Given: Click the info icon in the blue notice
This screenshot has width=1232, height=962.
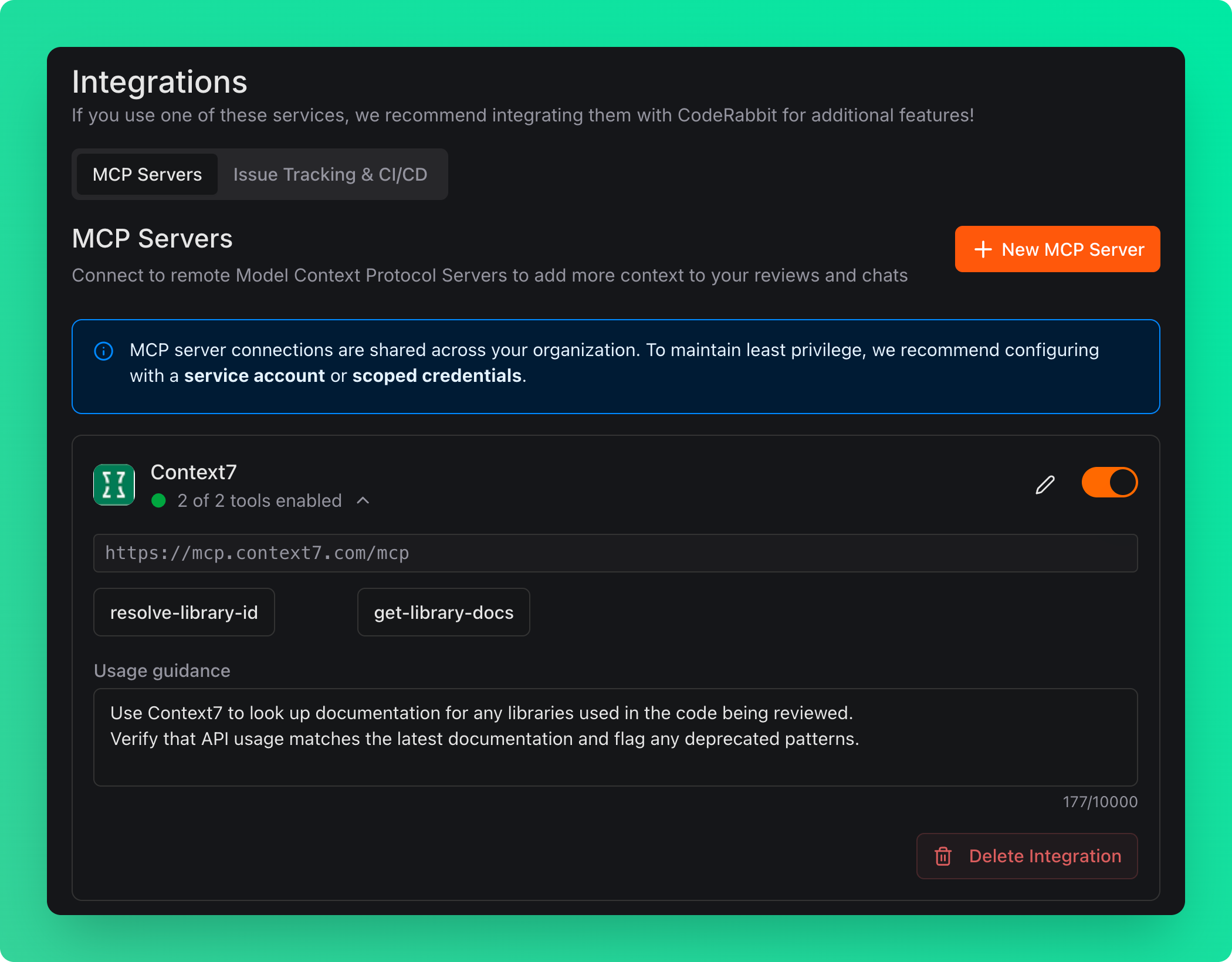Looking at the screenshot, I should (x=103, y=351).
